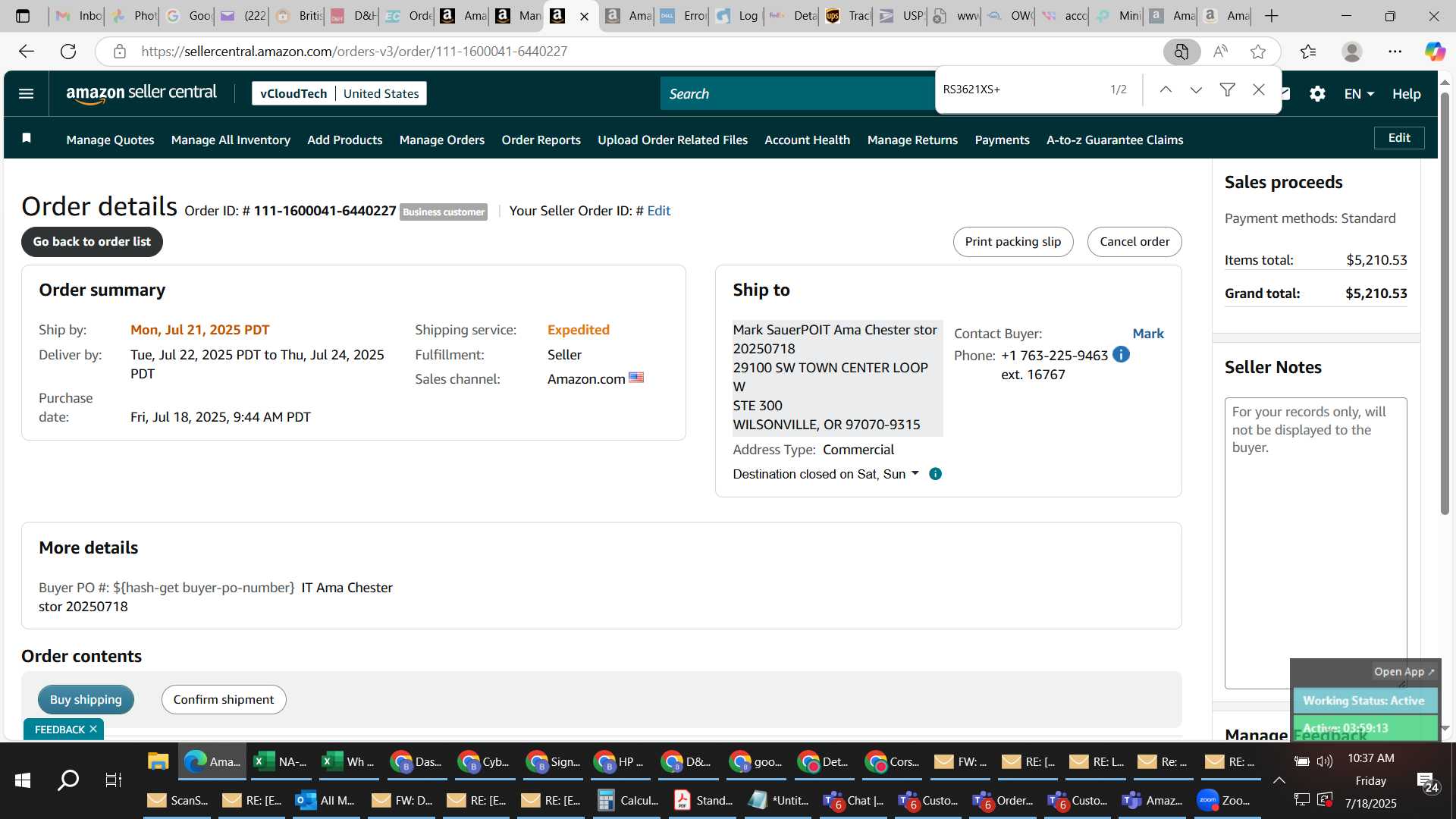Open a new browser tab
Viewport: 1456px width, 819px height.
pyautogui.click(x=1272, y=16)
